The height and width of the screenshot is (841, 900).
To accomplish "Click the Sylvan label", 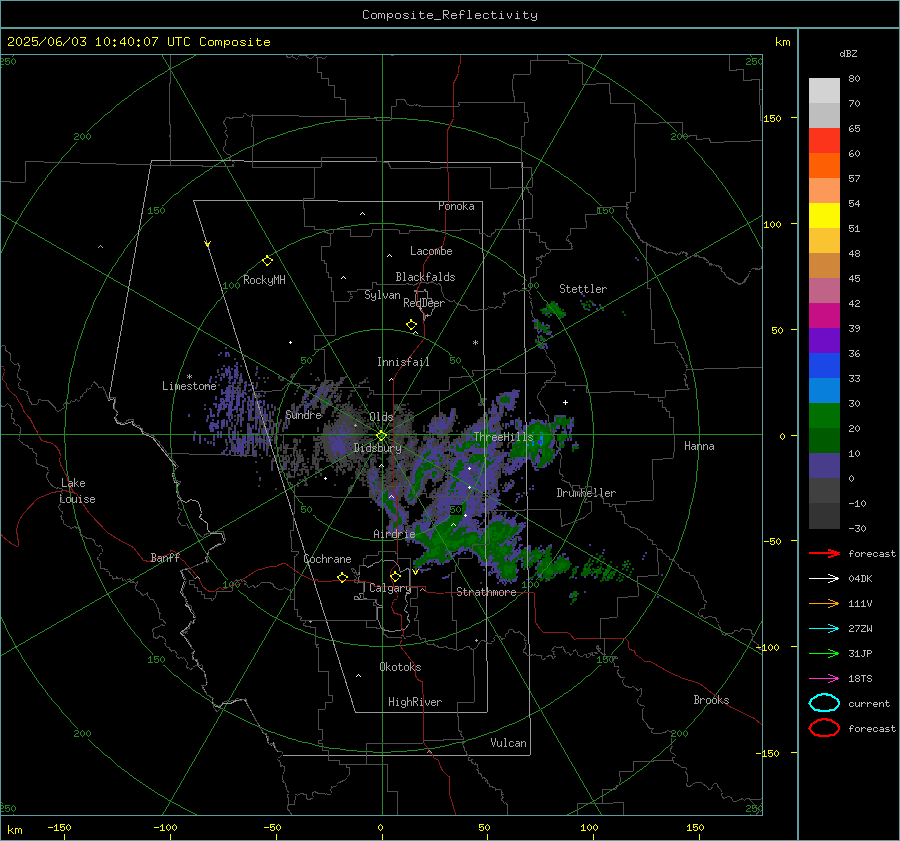I will tap(382, 295).
